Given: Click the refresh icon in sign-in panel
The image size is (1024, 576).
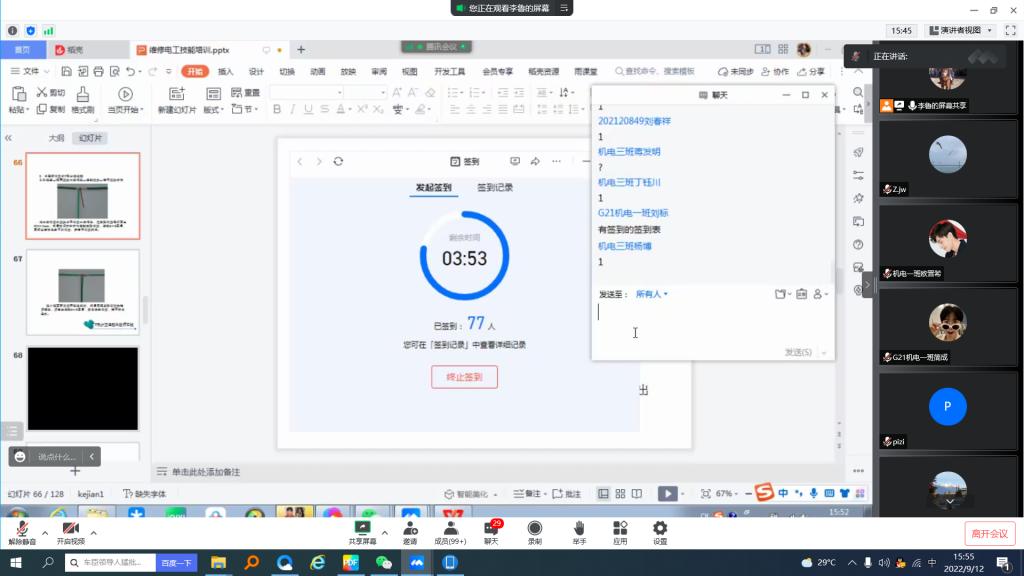Looking at the screenshot, I should tap(338, 161).
